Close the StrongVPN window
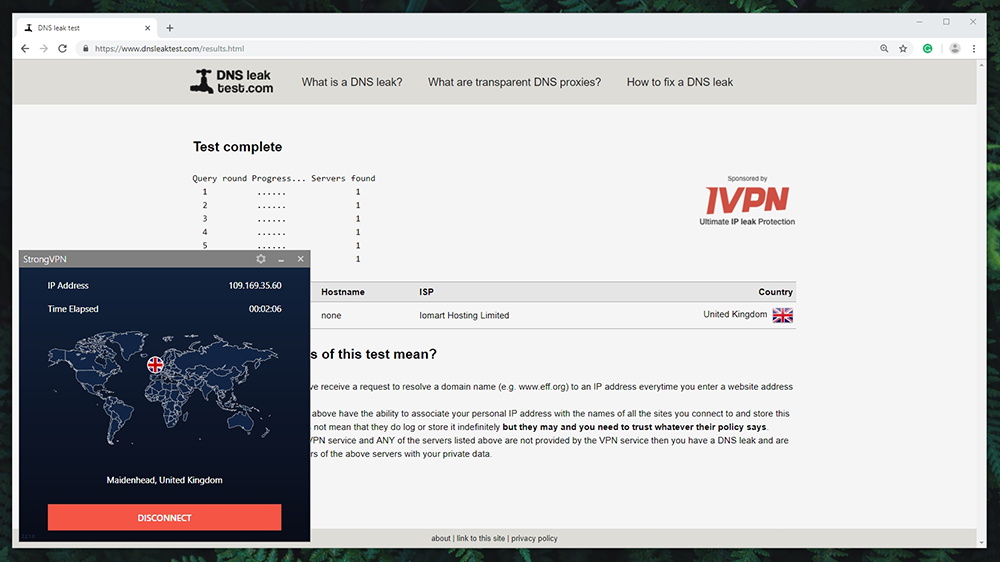This screenshot has width=1000, height=562. [300, 259]
